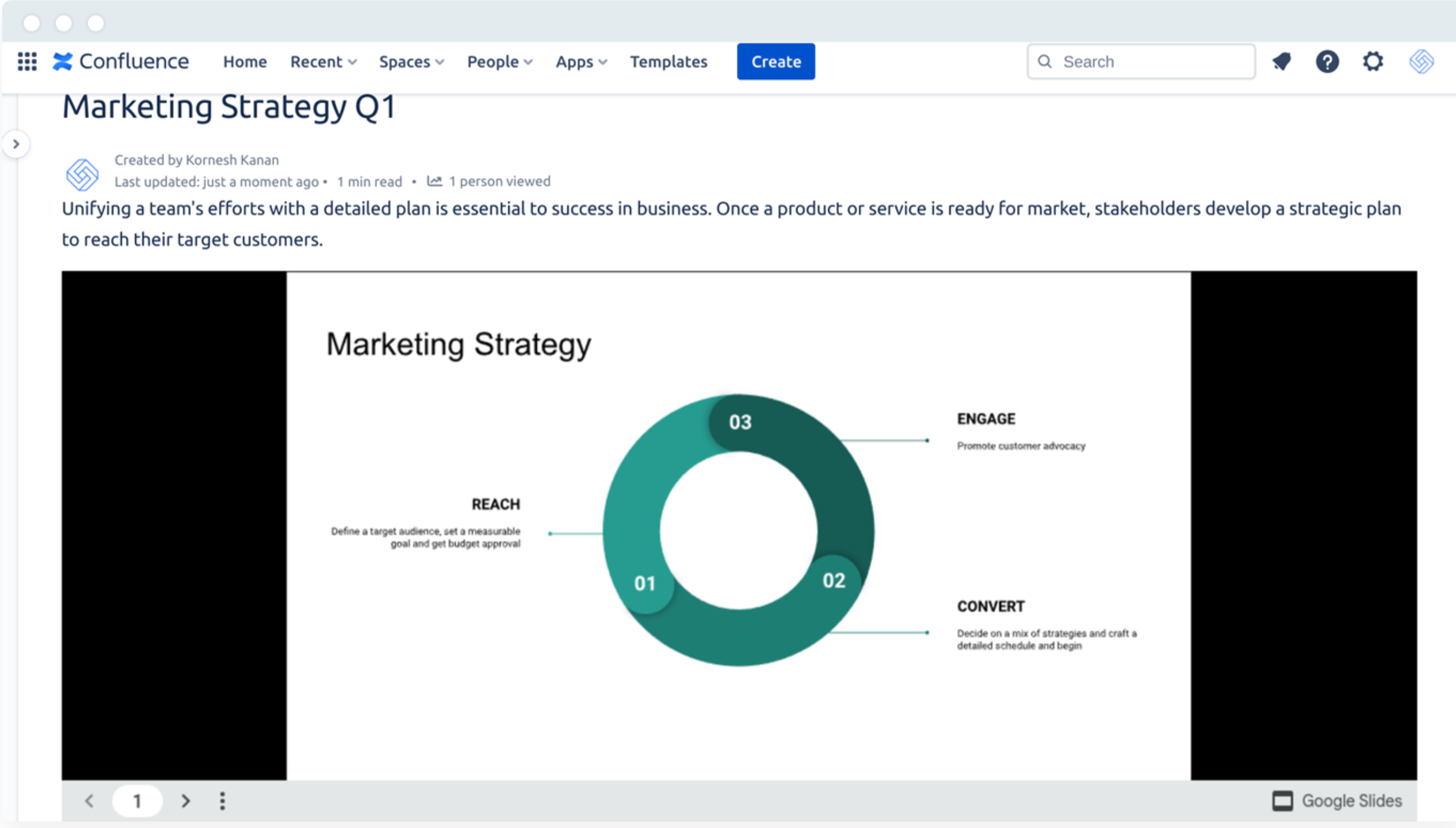1456x828 pixels.
Task: Go to previous slide arrow
Action: click(89, 800)
